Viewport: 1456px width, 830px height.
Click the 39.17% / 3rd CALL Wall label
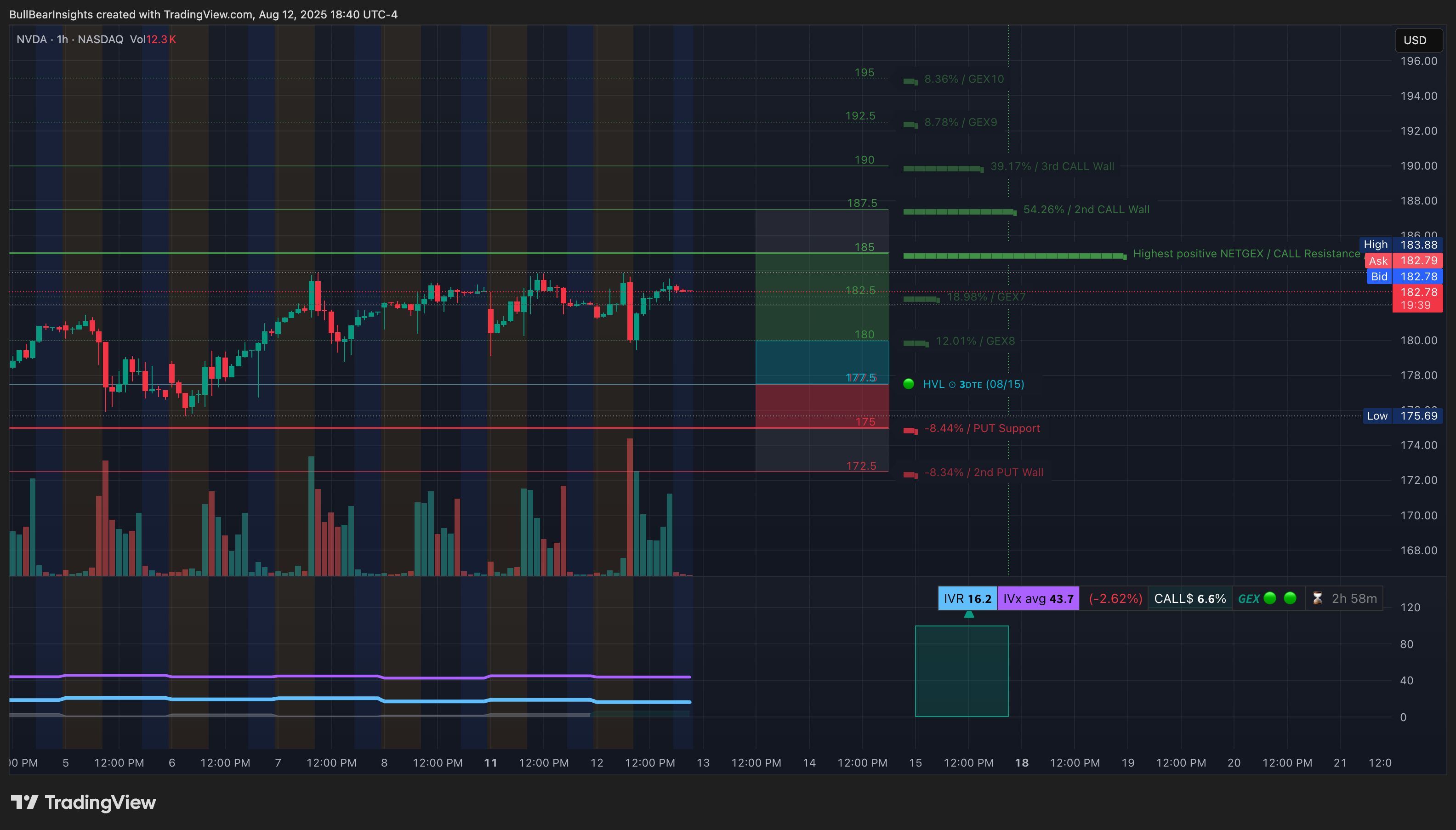(x=1052, y=166)
